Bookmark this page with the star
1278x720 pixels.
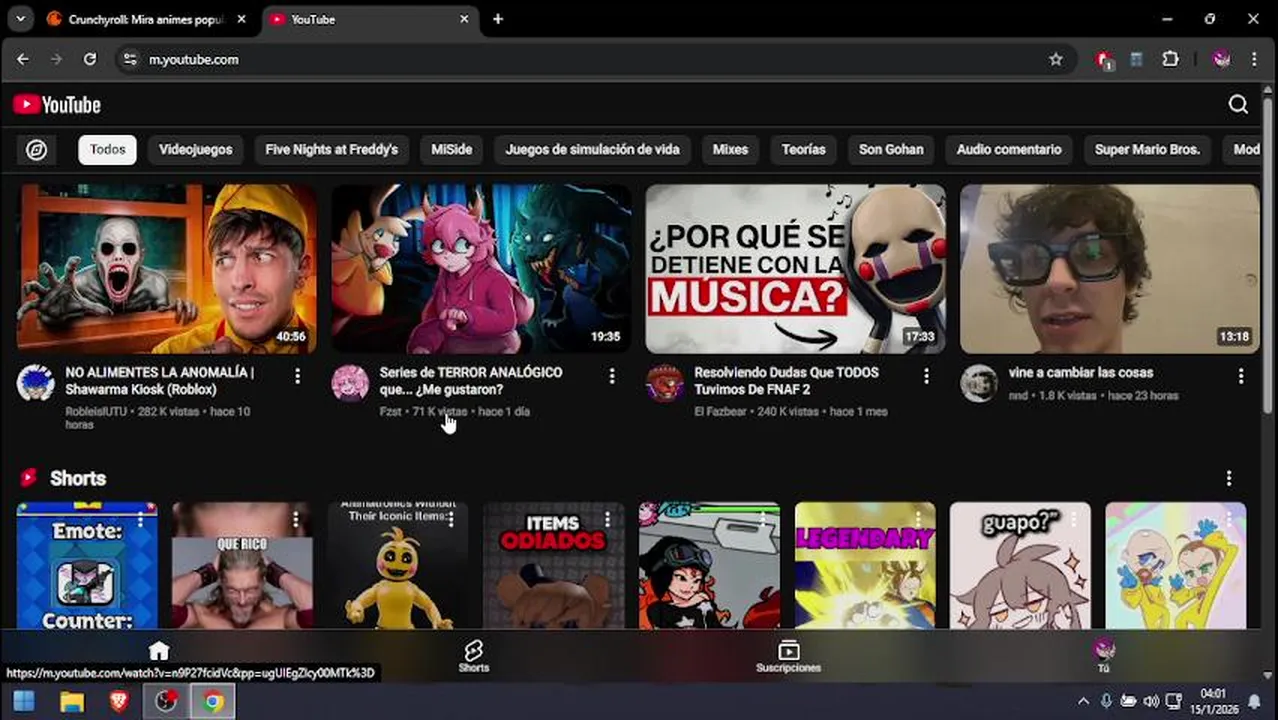click(1056, 59)
